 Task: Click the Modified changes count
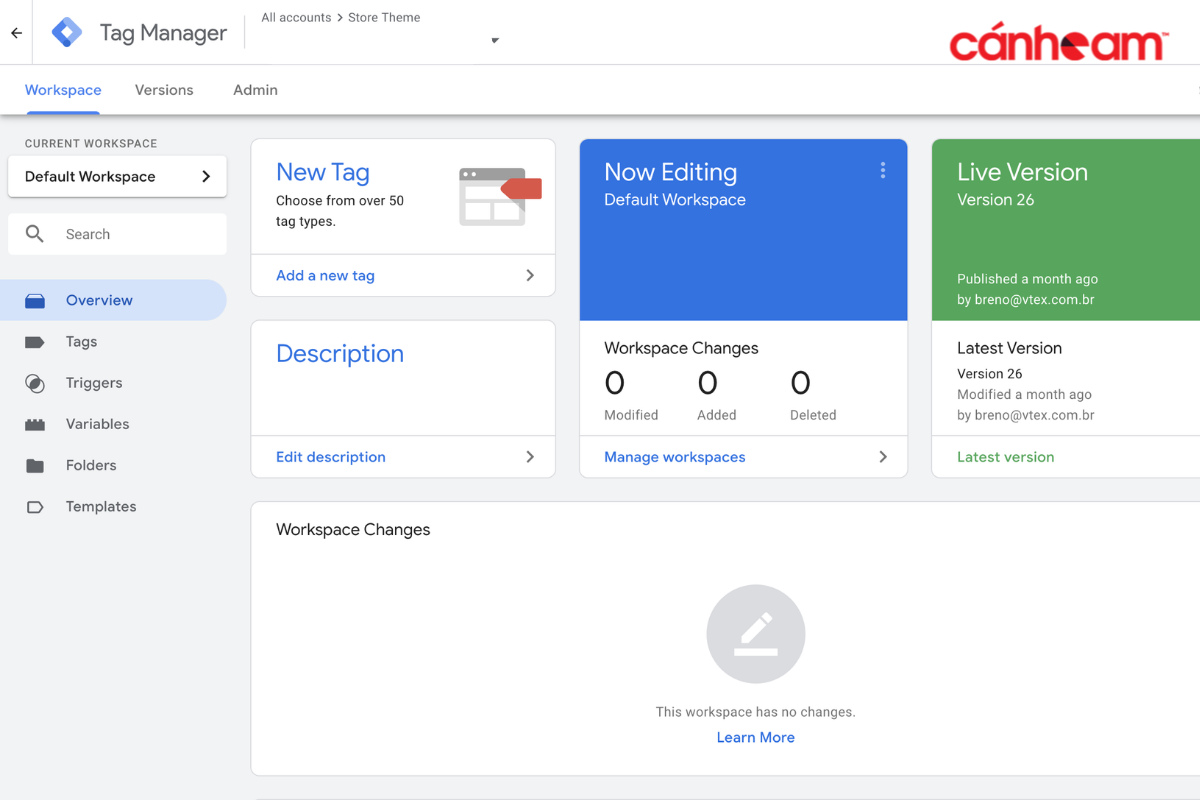coord(615,383)
